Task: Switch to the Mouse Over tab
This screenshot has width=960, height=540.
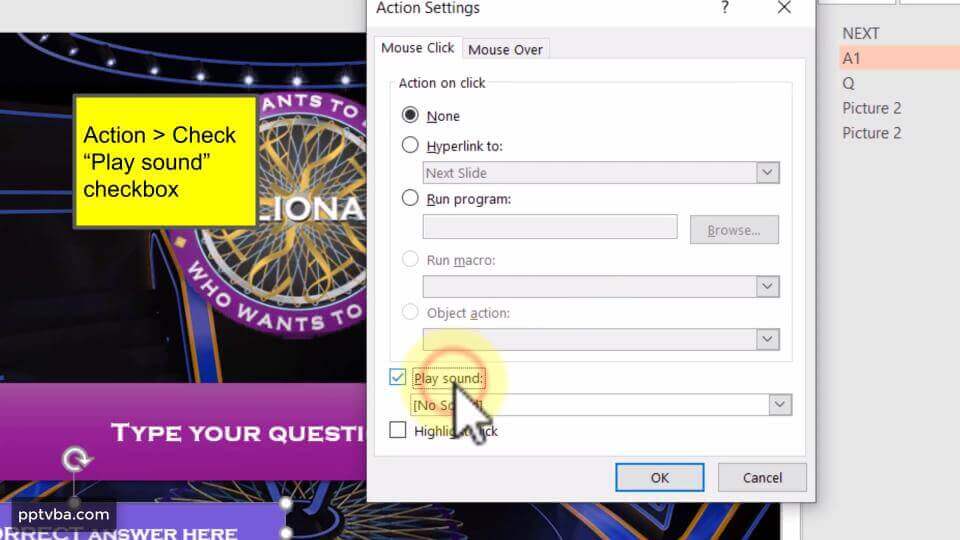Action: (505, 50)
